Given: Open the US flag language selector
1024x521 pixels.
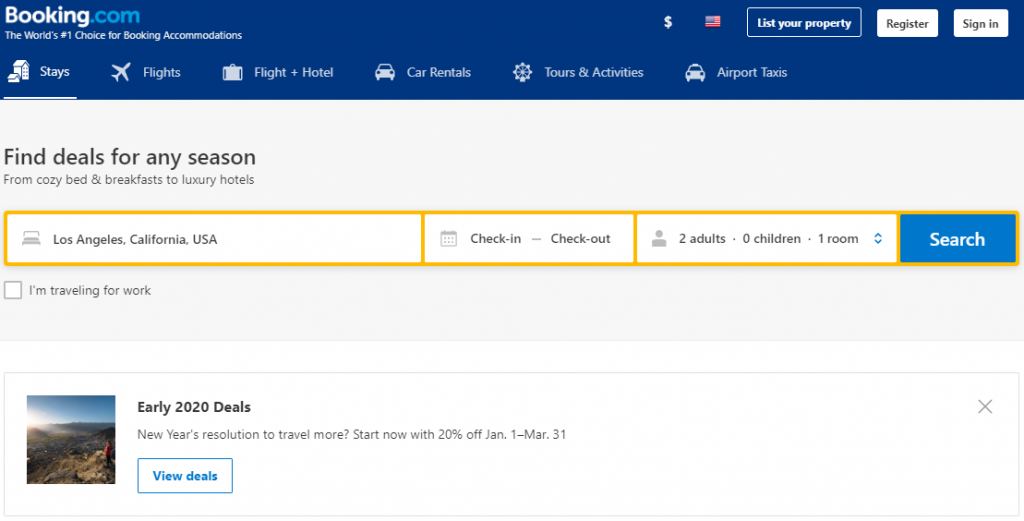Looking at the screenshot, I should [712, 22].
